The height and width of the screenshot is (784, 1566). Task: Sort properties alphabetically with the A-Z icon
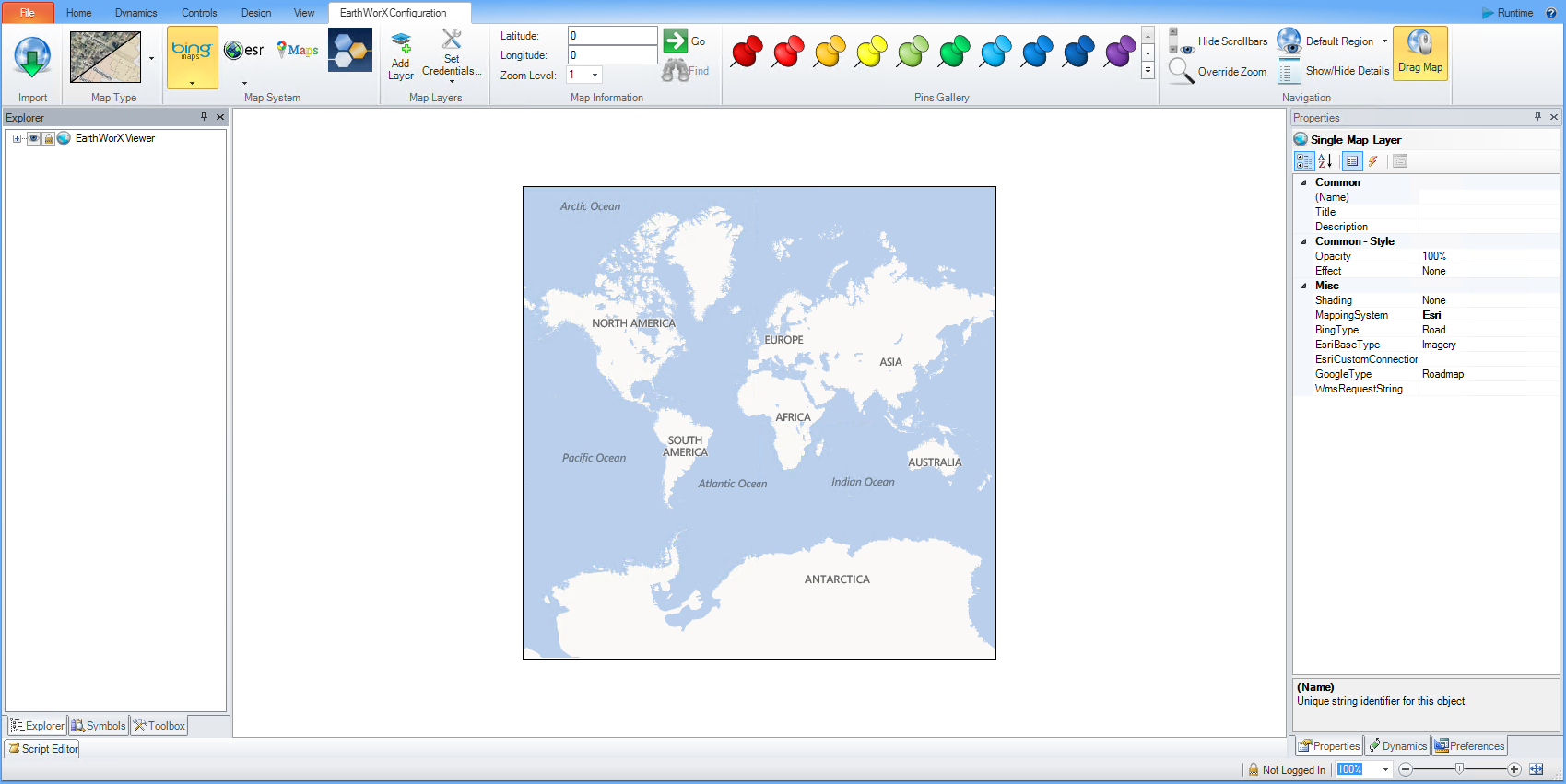pyautogui.click(x=1325, y=161)
